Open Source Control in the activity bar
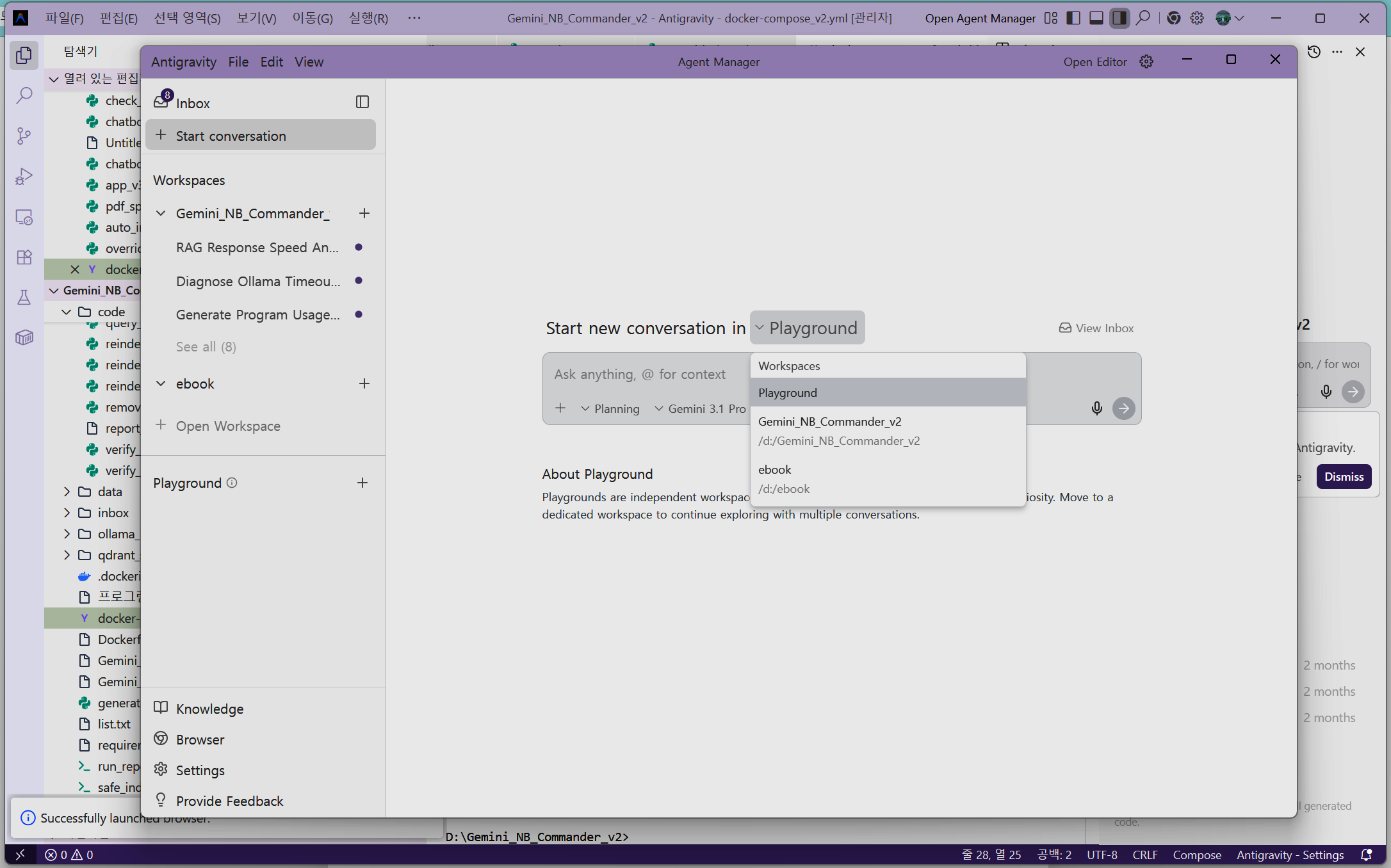1391x868 pixels. point(24,136)
